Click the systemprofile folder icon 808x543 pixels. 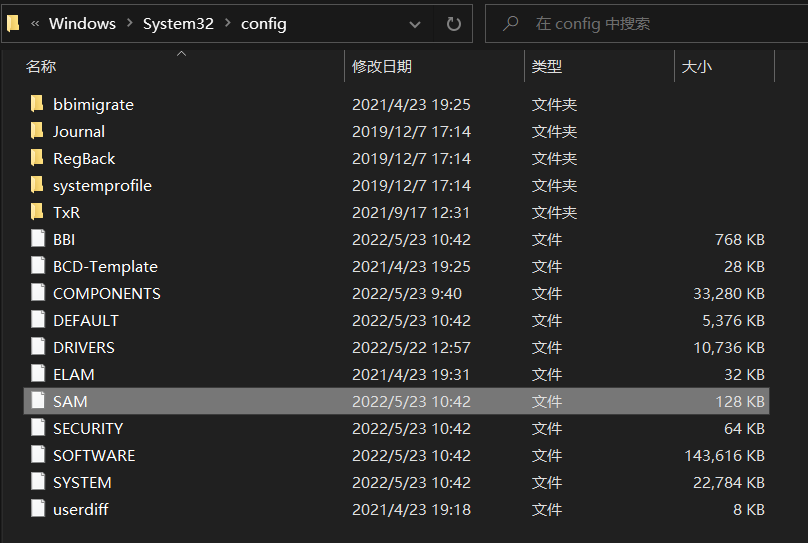click(37, 185)
